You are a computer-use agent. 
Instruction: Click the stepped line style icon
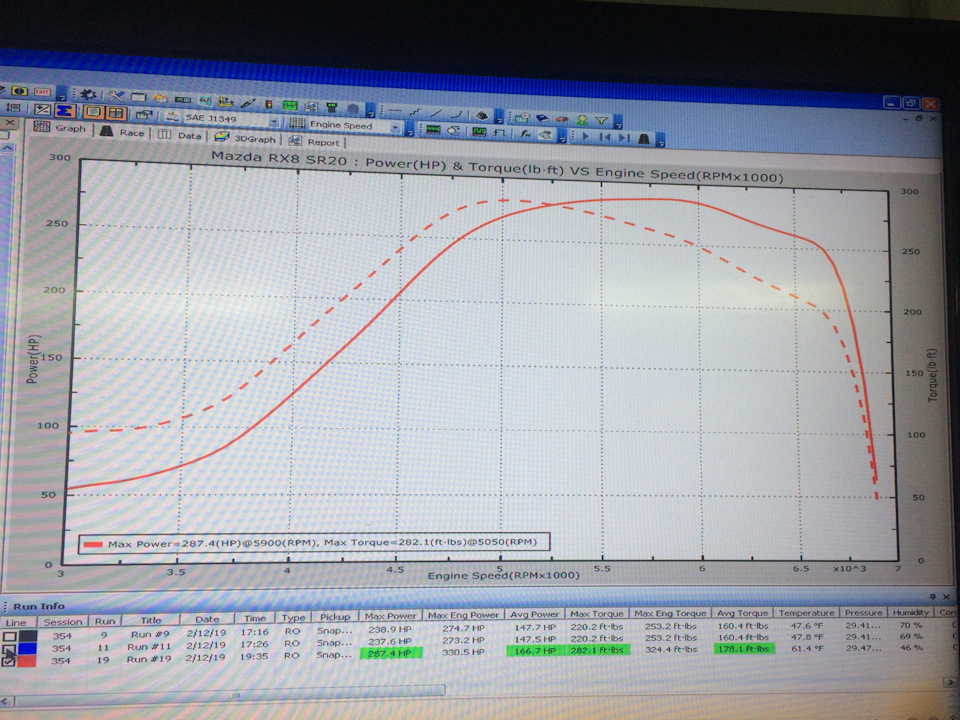[415, 112]
